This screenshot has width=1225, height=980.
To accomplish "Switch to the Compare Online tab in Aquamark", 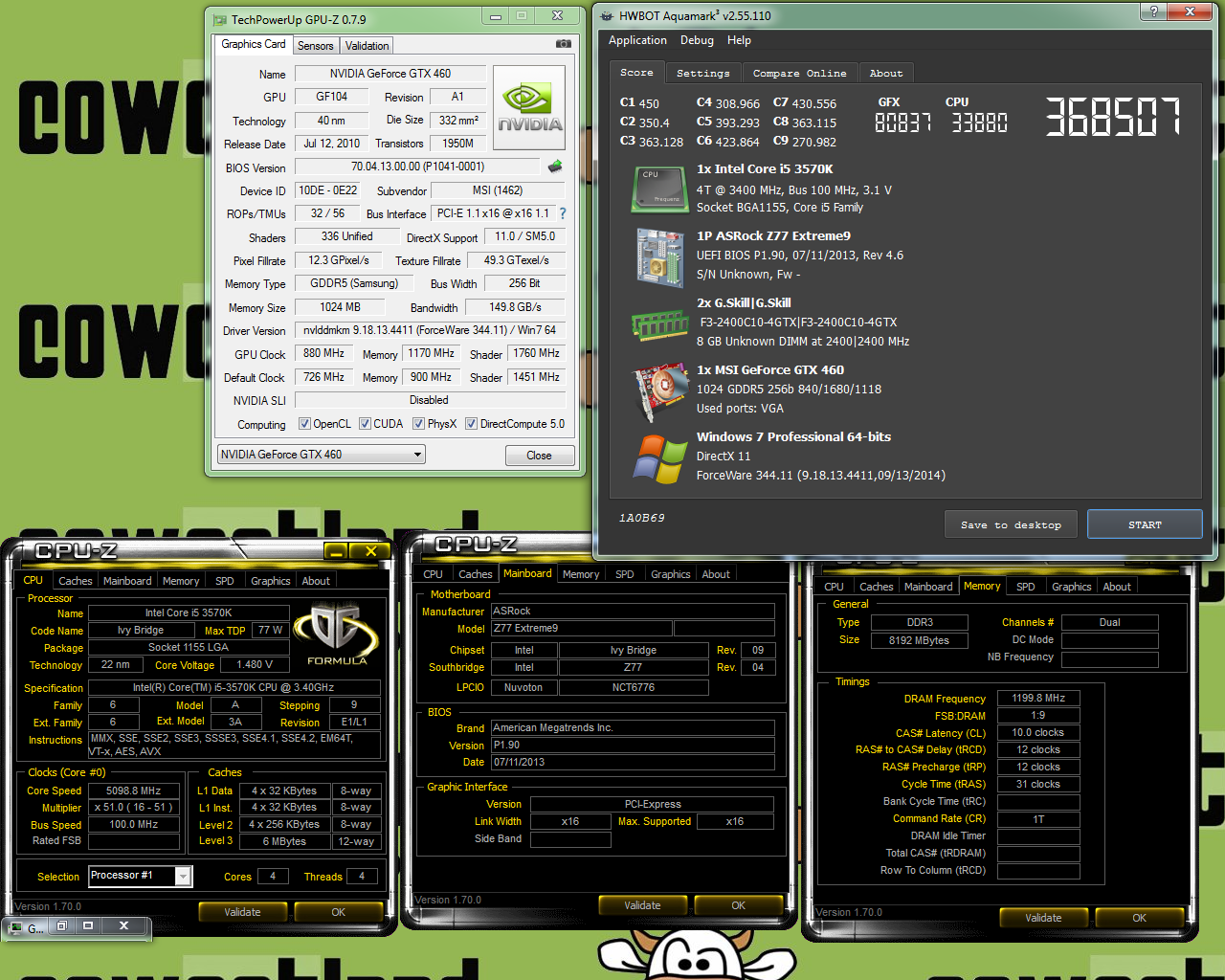I will pyautogui.click(x=799, y=73).
